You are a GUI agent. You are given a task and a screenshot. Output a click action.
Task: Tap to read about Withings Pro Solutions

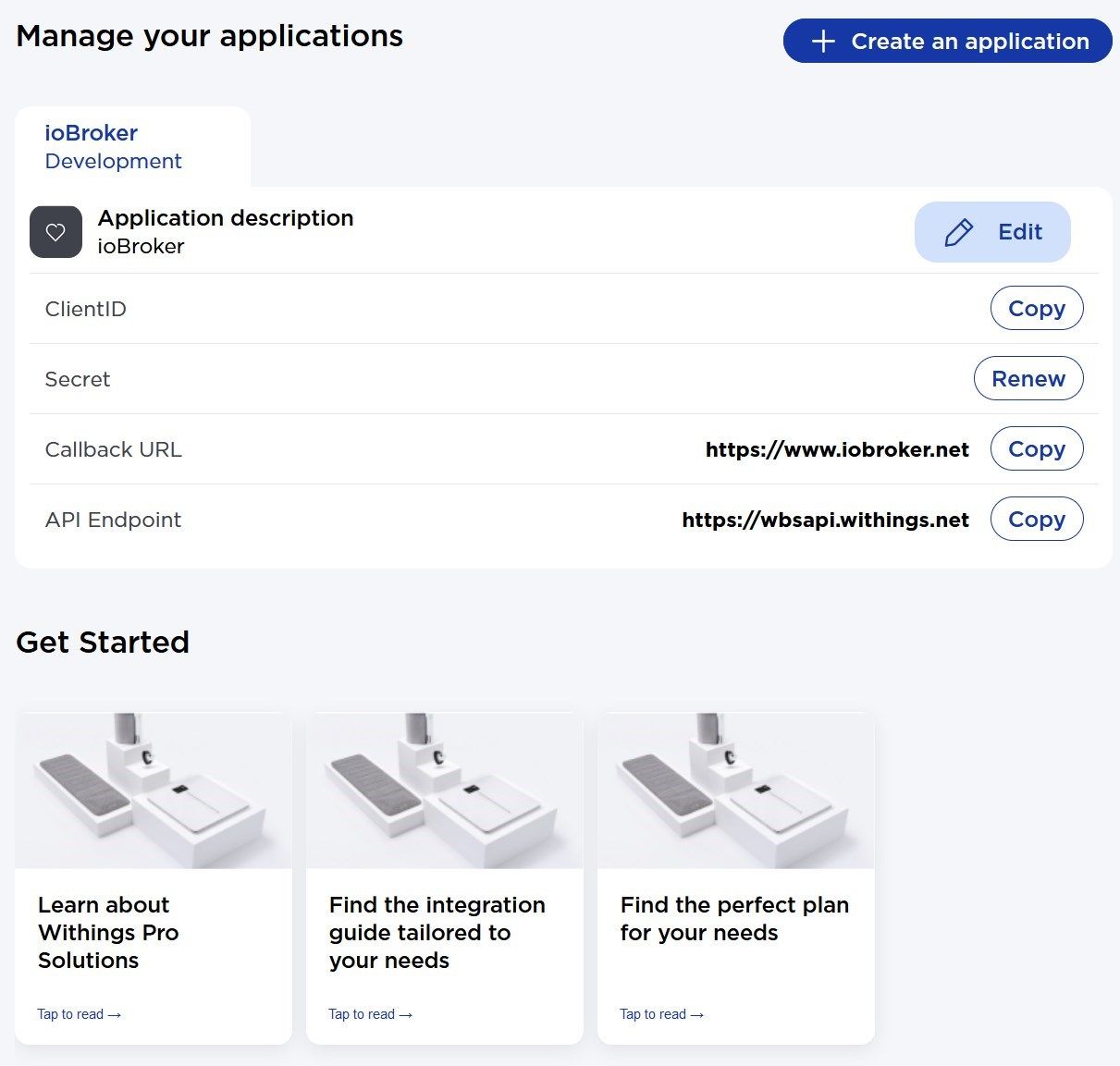[80, 1014]
